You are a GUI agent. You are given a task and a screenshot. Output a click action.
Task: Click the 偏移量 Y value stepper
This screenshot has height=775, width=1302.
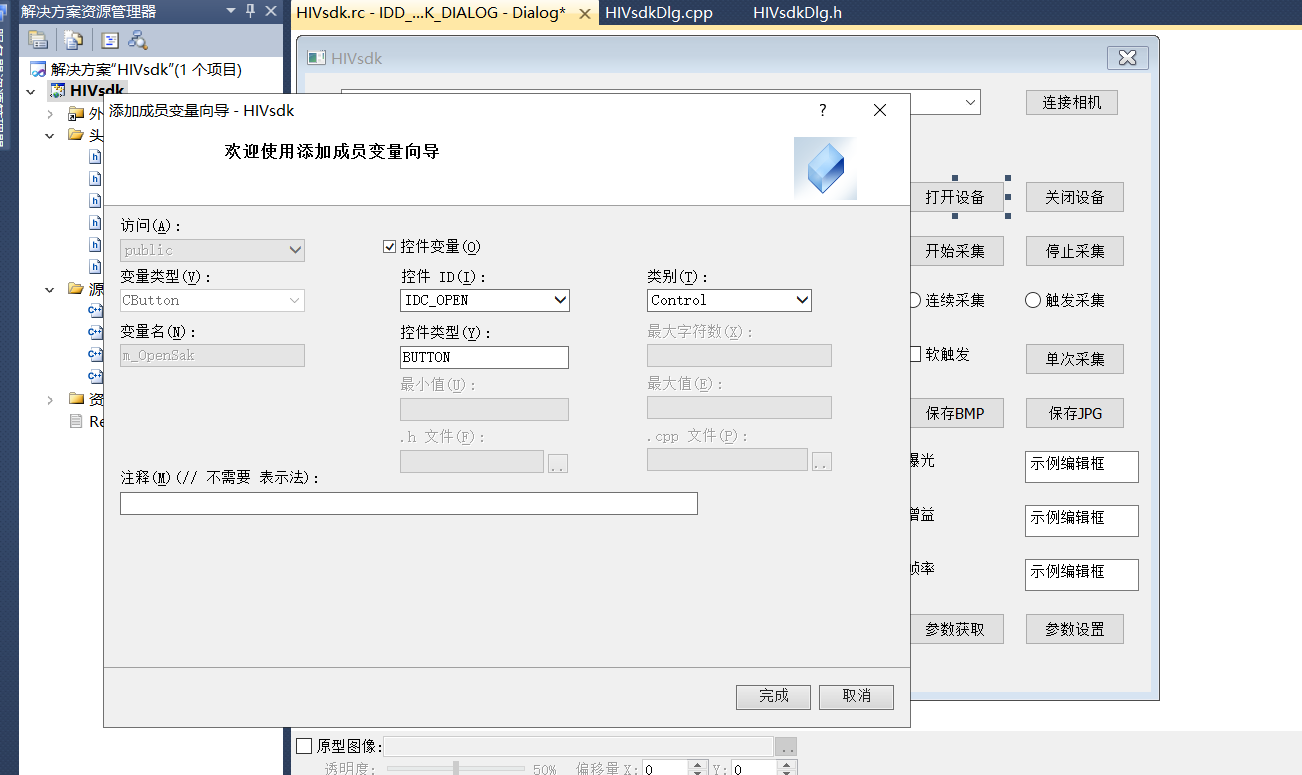pyautogui.click(x=787, y=768)
